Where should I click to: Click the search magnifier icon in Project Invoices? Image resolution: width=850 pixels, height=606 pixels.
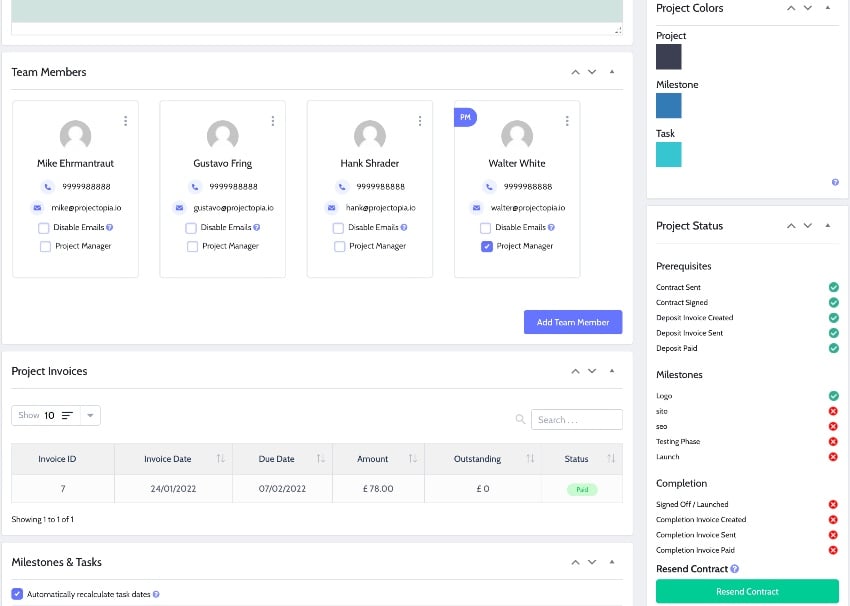pos(521,420)
